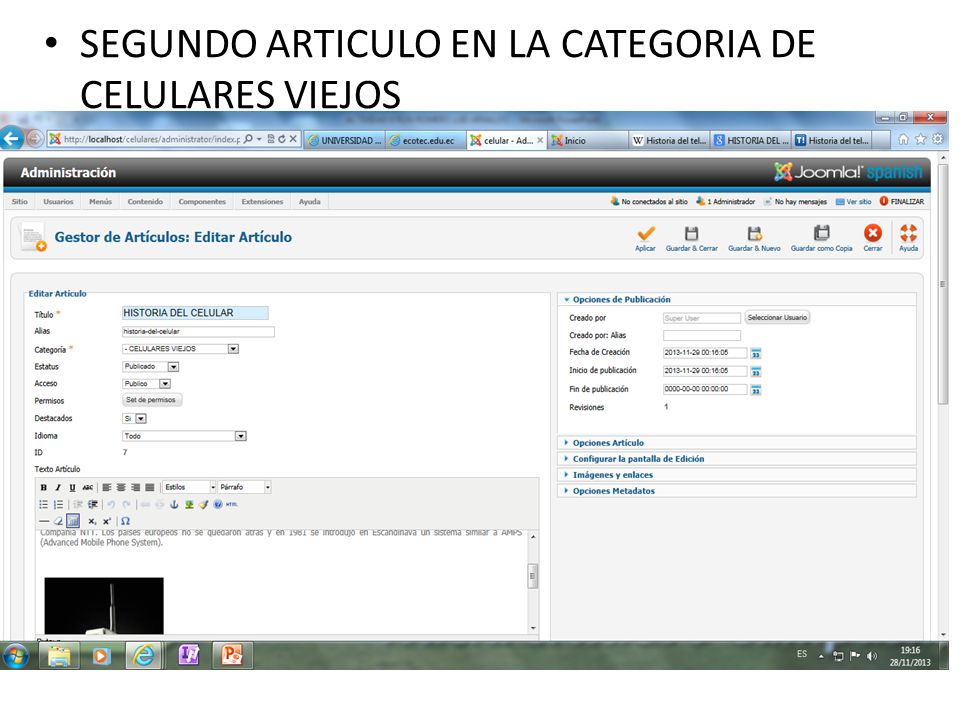This screenshot has height=720, width=960.
Task: Insert a horizontal rule line
Action: (43, 521)
